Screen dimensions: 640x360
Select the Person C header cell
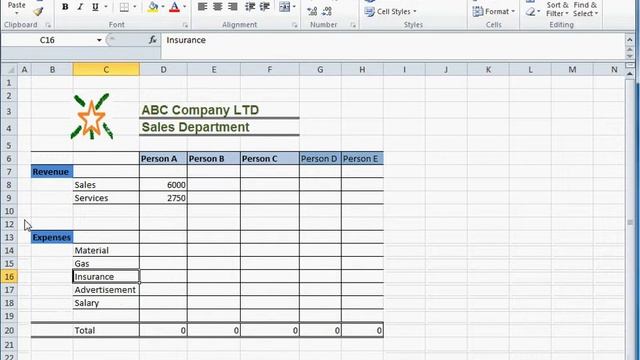(270, 159)
